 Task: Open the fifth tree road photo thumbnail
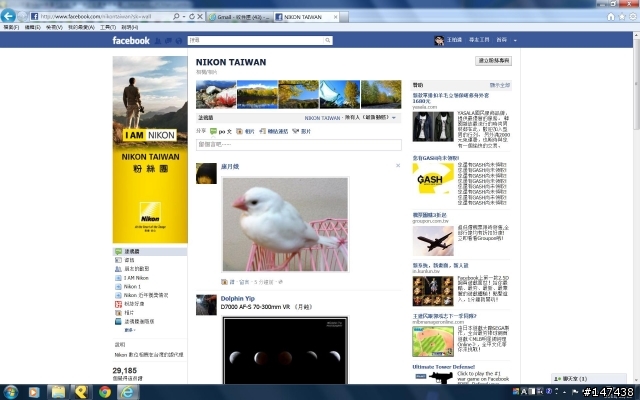(x=381, y=94)
